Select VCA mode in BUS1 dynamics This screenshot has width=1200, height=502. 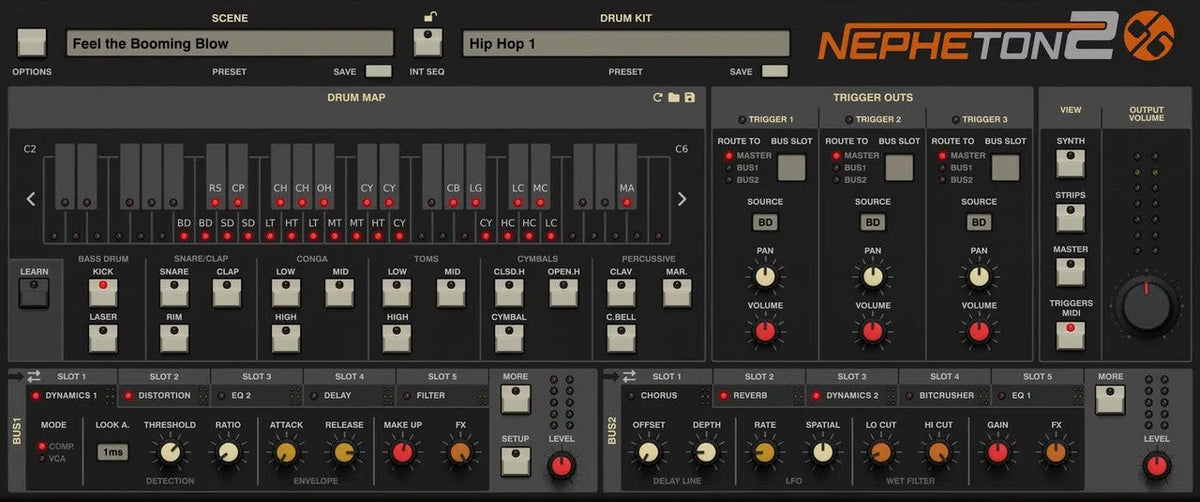click(41, 459)
